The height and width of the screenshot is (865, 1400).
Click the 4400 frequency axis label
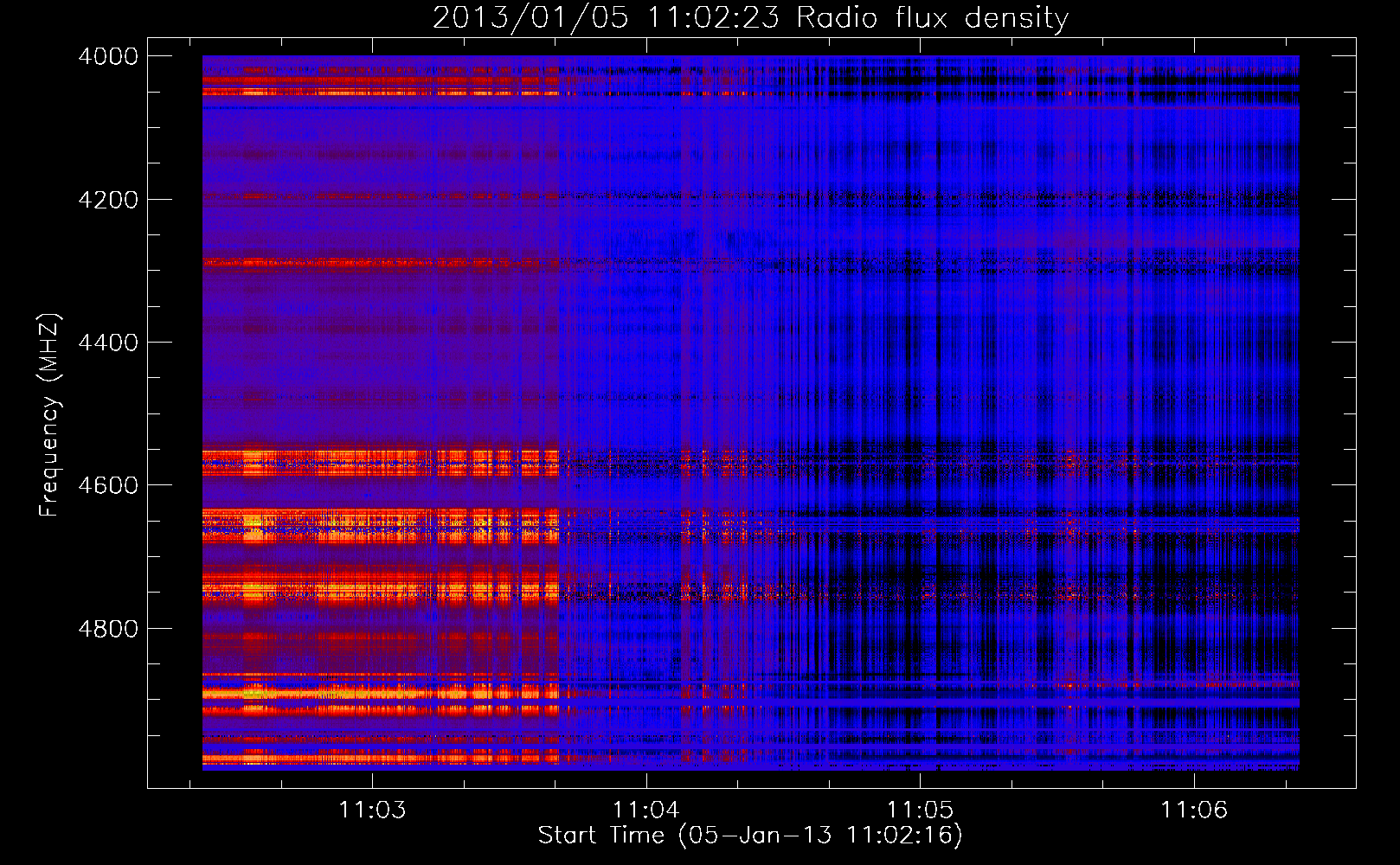pos(108,343)
